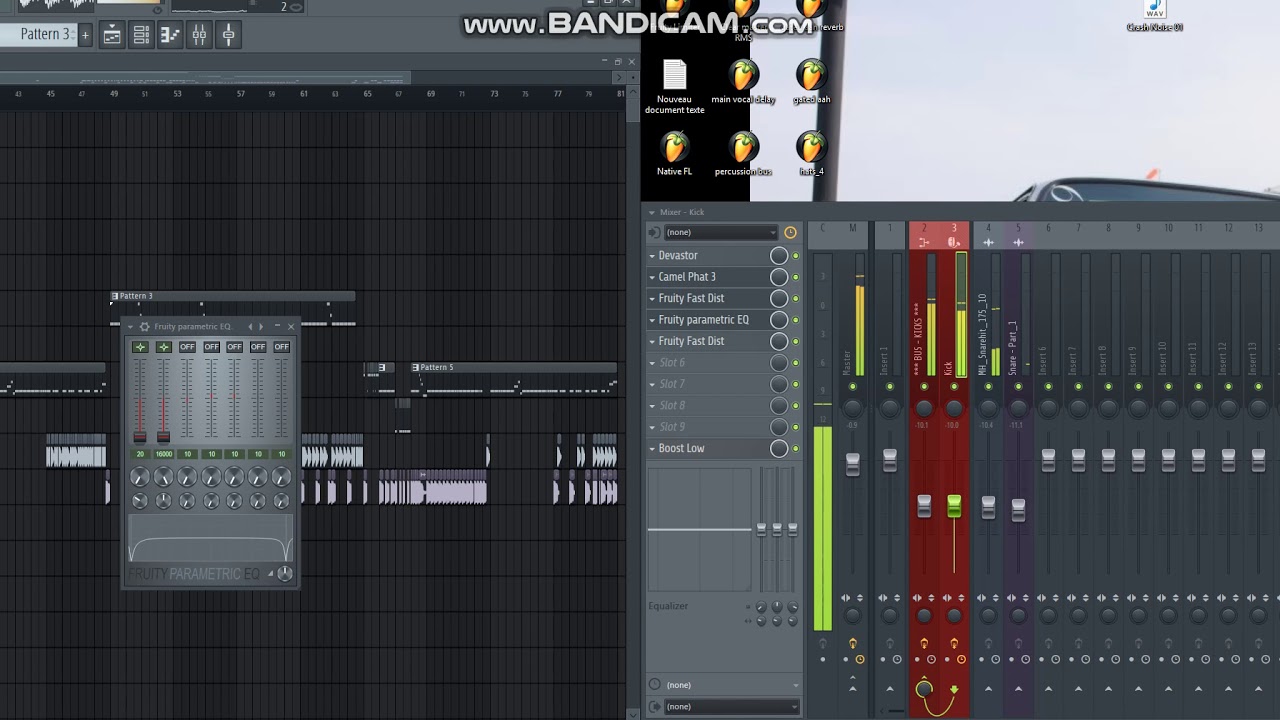Click the Kick track routing down arrow
Image resolution: width=1280 pixels, height=720 pixels.
tap(954, 689)
